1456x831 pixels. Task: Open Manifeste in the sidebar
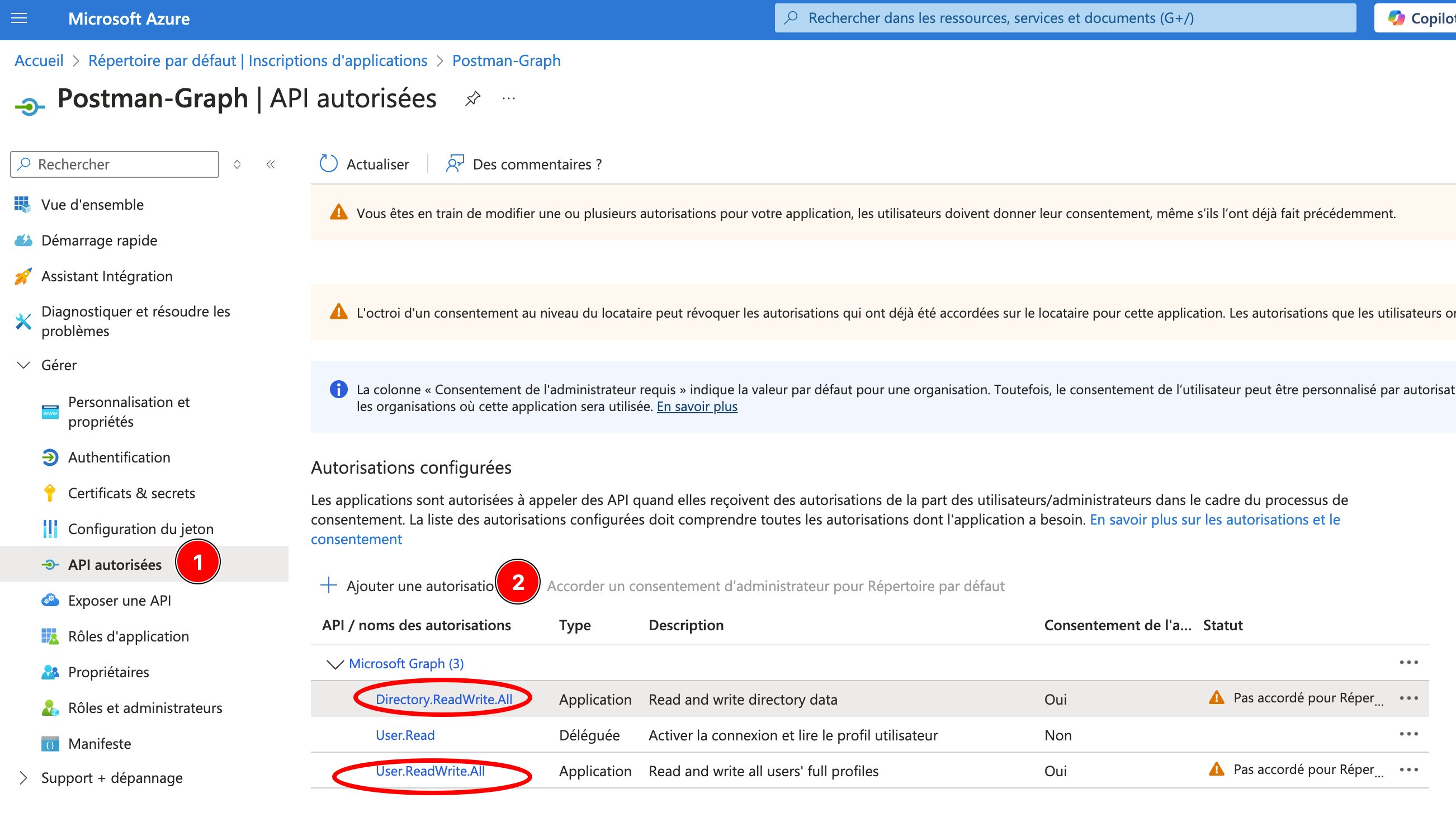pos(100,744)
